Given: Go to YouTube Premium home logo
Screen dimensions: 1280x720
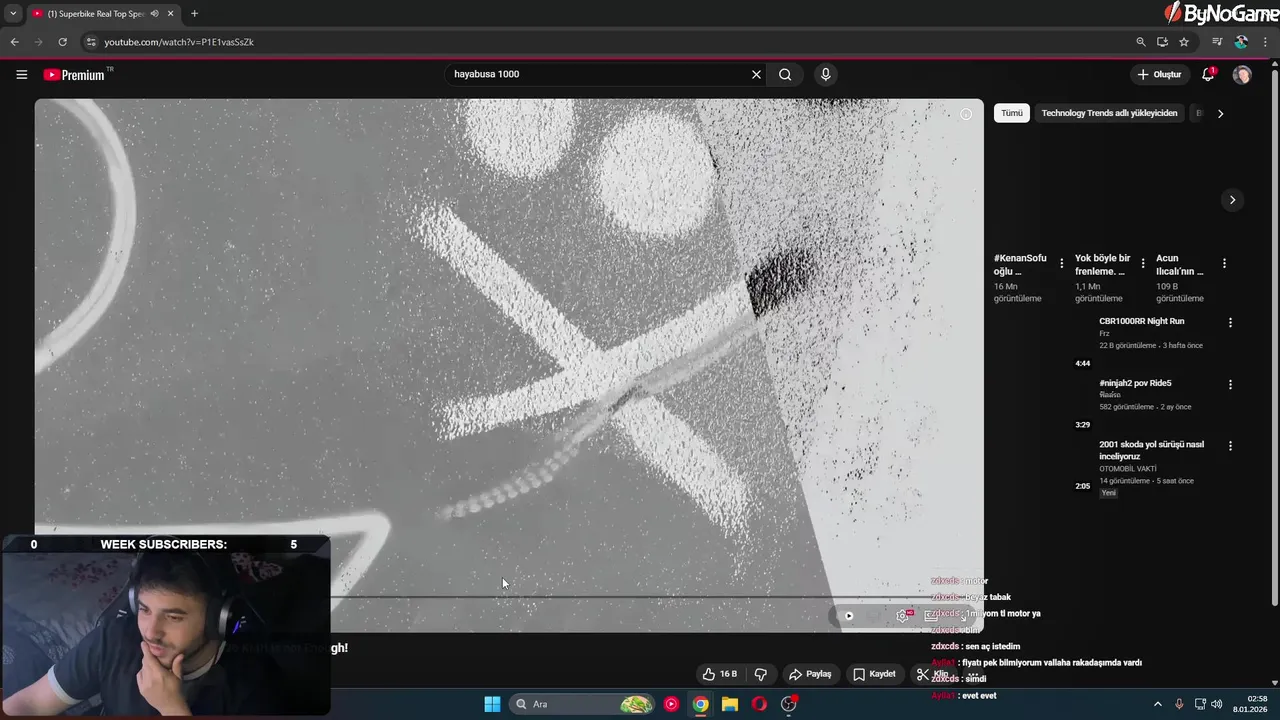Looking at the screenshot, I should (74, 74).
